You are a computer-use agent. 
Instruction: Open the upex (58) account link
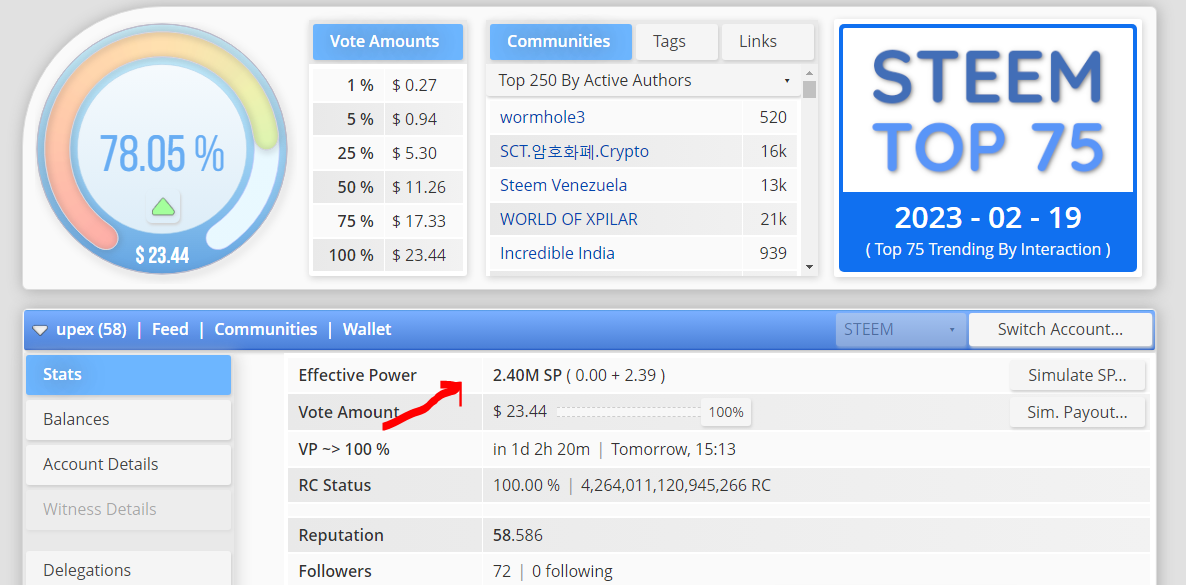pos(91,330)
